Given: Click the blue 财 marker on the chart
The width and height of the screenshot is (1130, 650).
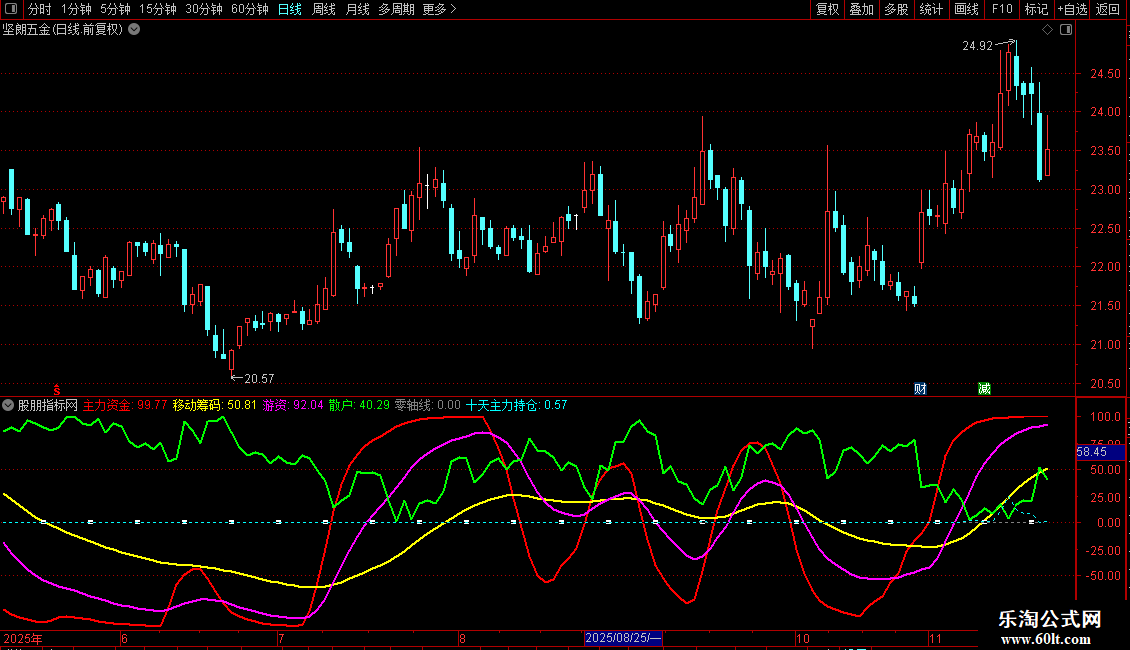Looking at the screenshot, I should pyautogui.click(x=920, y=388).
